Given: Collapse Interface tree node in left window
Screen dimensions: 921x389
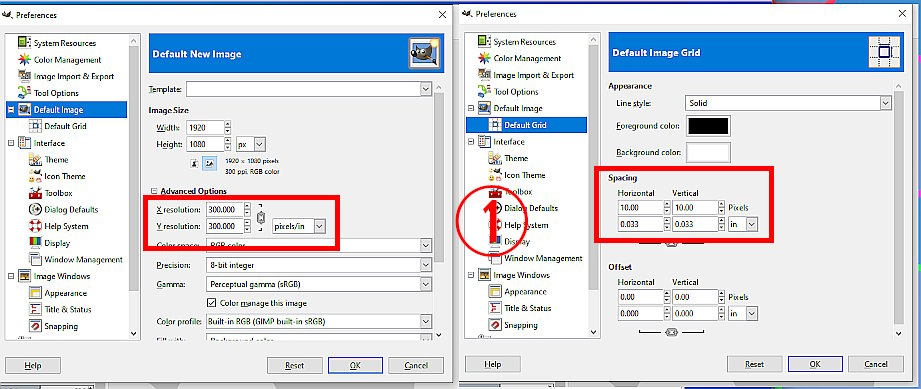Looking at the screenshot, I should click(11, 143).
